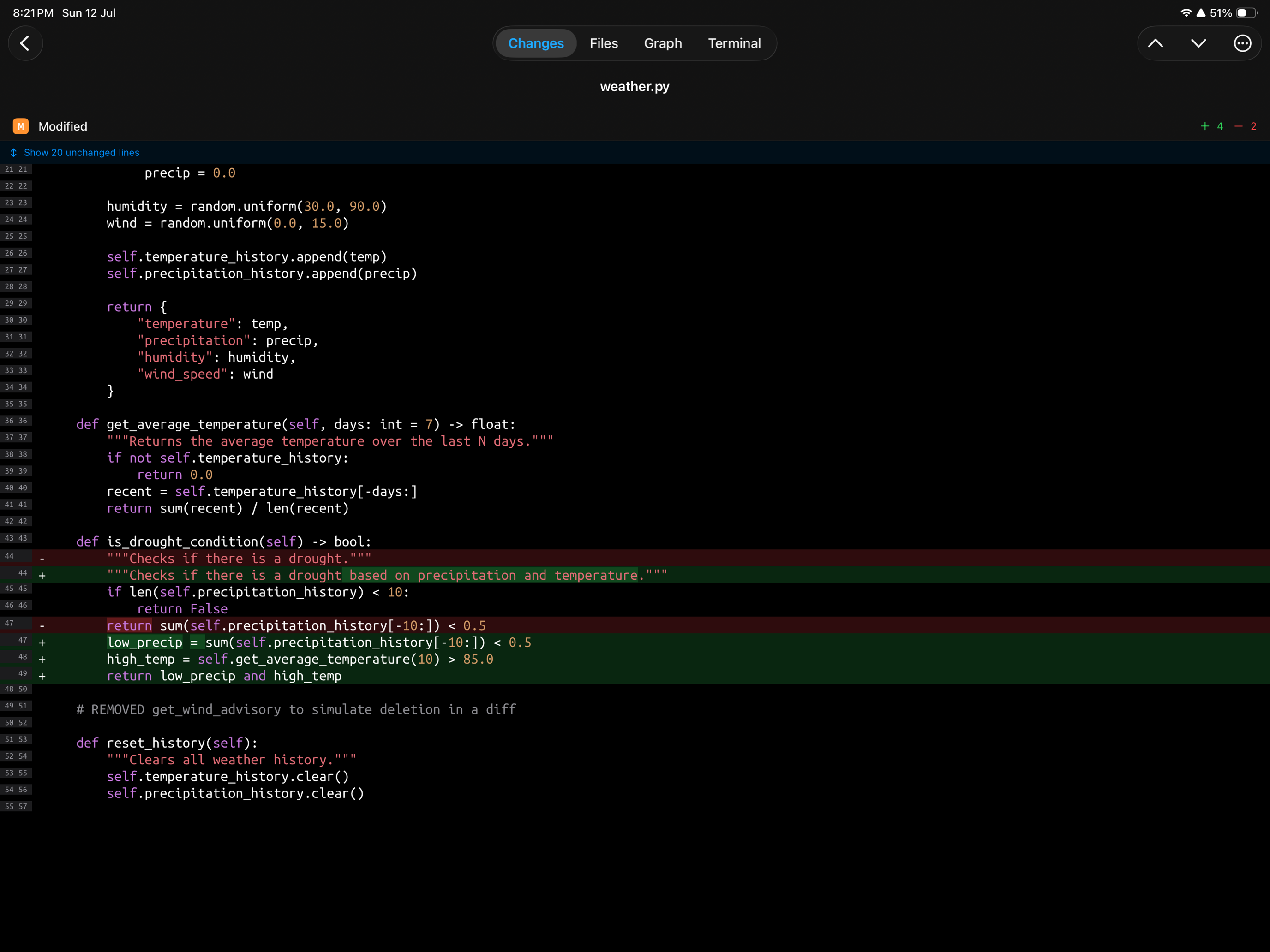The height and width of the screenshot is (952, 1270).
Task: Click the 'humidity = random.uniform' line
Action: pos(246,206)
